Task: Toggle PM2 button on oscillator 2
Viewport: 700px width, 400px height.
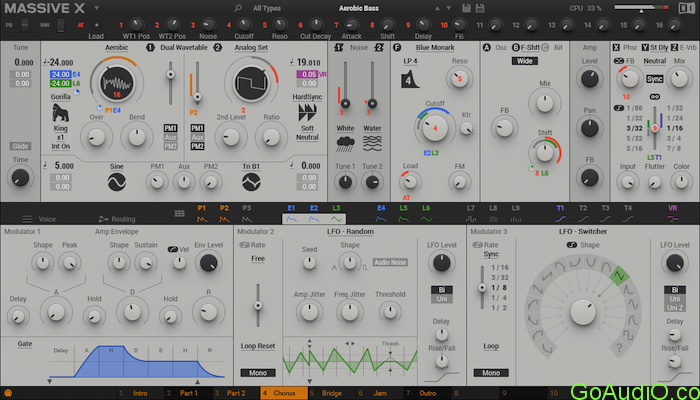Action: pos(197,146)
